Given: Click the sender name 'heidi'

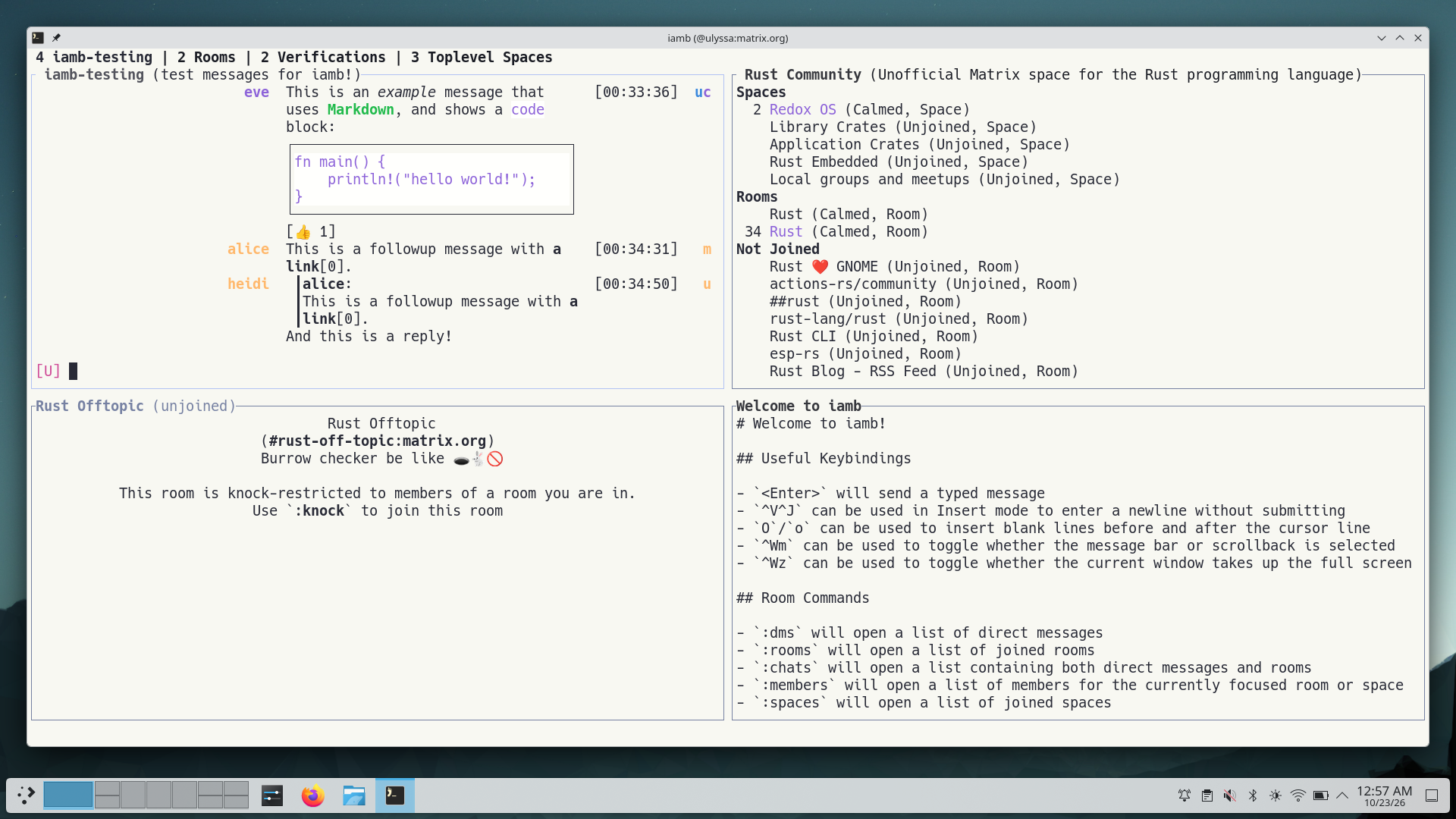Looking at the screenshot, I should pyautogui.click(x=248, y=284).
